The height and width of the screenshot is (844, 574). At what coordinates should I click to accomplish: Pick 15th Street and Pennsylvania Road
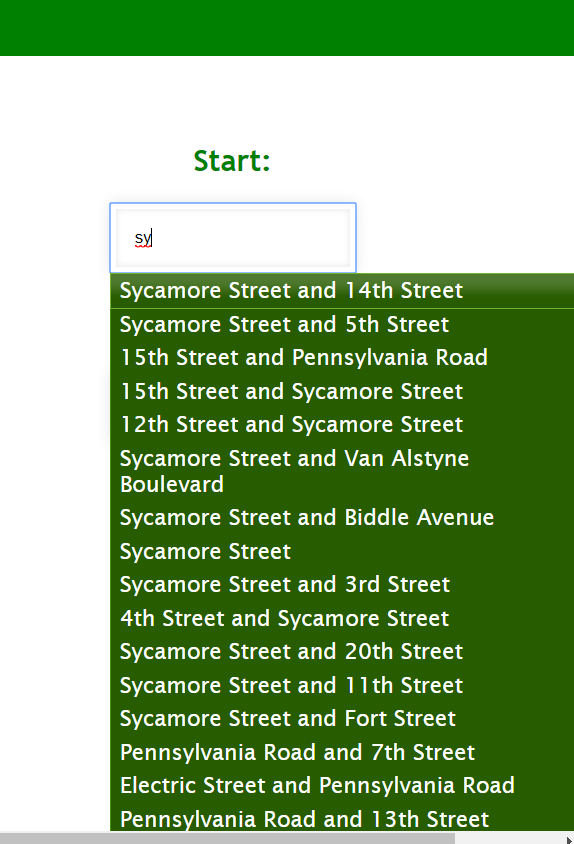(342, 358)
